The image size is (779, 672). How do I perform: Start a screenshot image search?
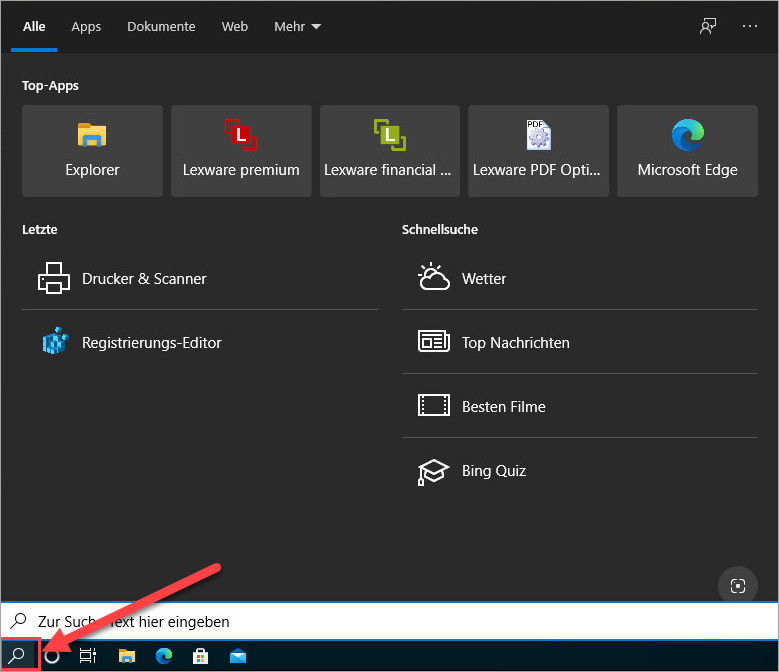[x=738, y=586]
